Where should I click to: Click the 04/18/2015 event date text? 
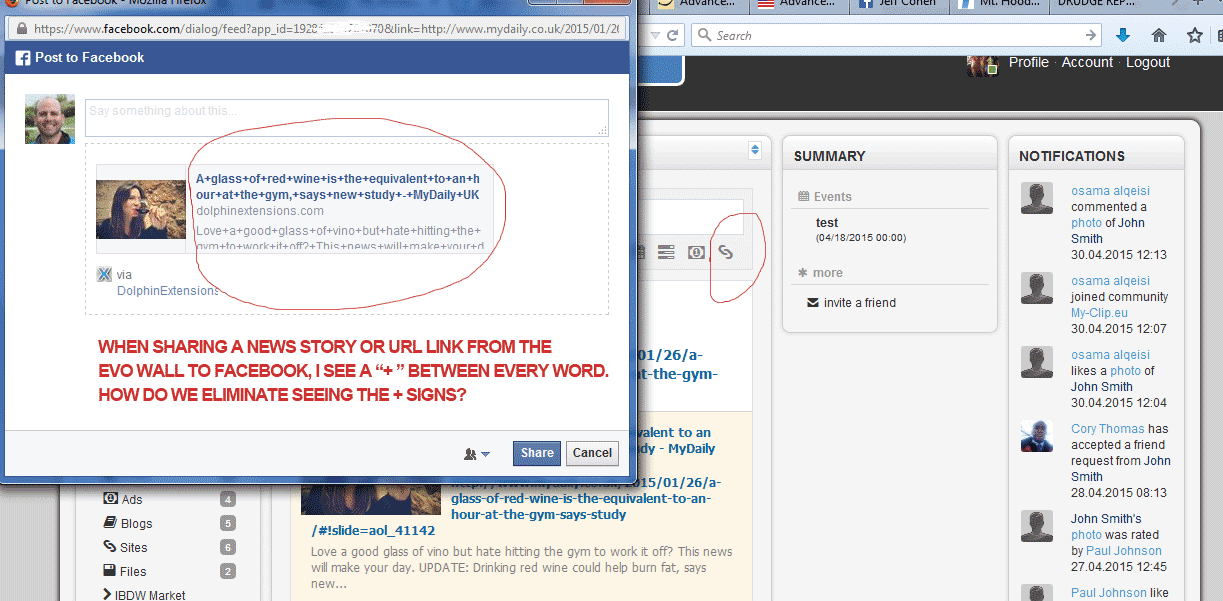861,238
